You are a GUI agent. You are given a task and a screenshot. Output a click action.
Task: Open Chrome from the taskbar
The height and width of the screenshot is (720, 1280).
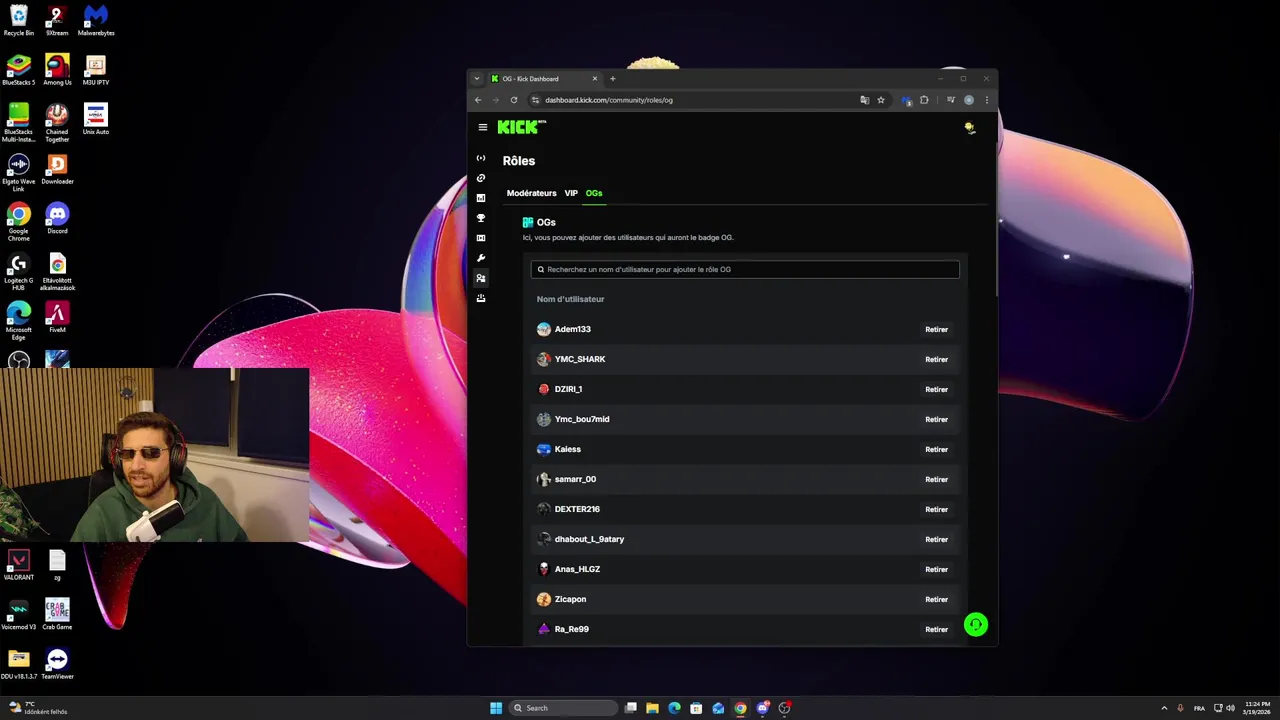740,708
